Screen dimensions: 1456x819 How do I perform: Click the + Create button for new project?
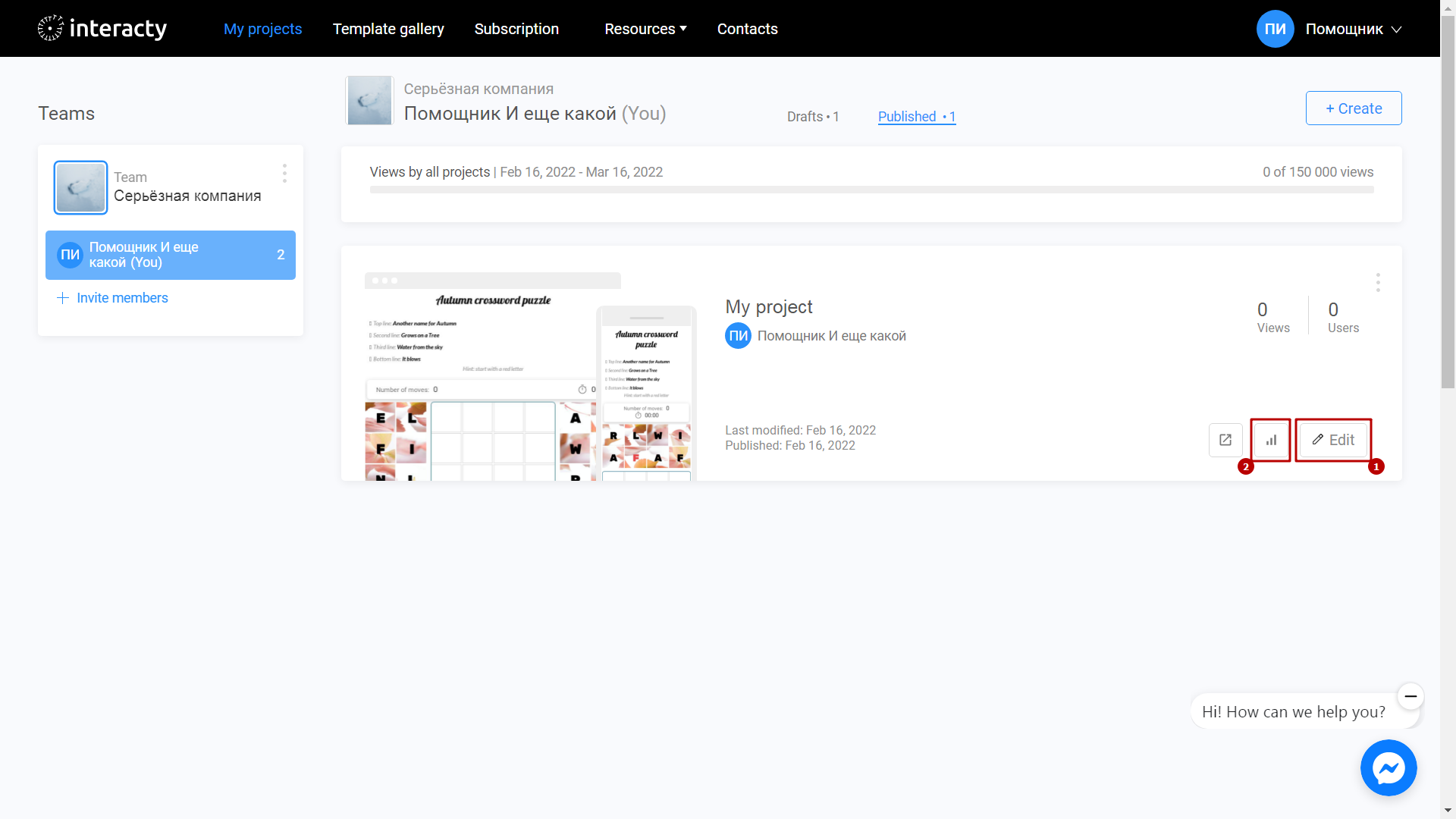[x=1353, y=108]
